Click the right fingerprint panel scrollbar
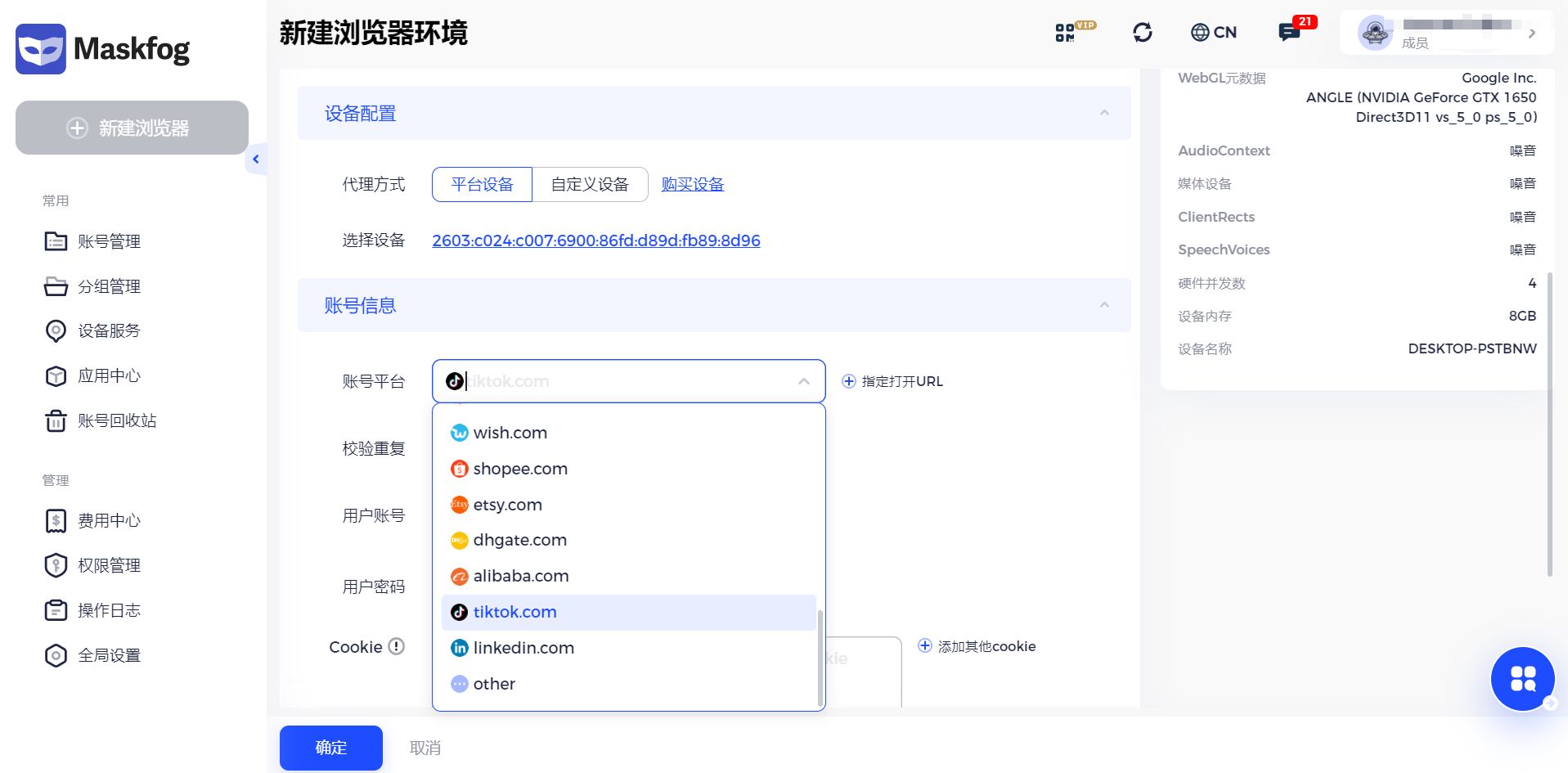This screenshot has width=1568, height=773. click(x=1549, y=425)
